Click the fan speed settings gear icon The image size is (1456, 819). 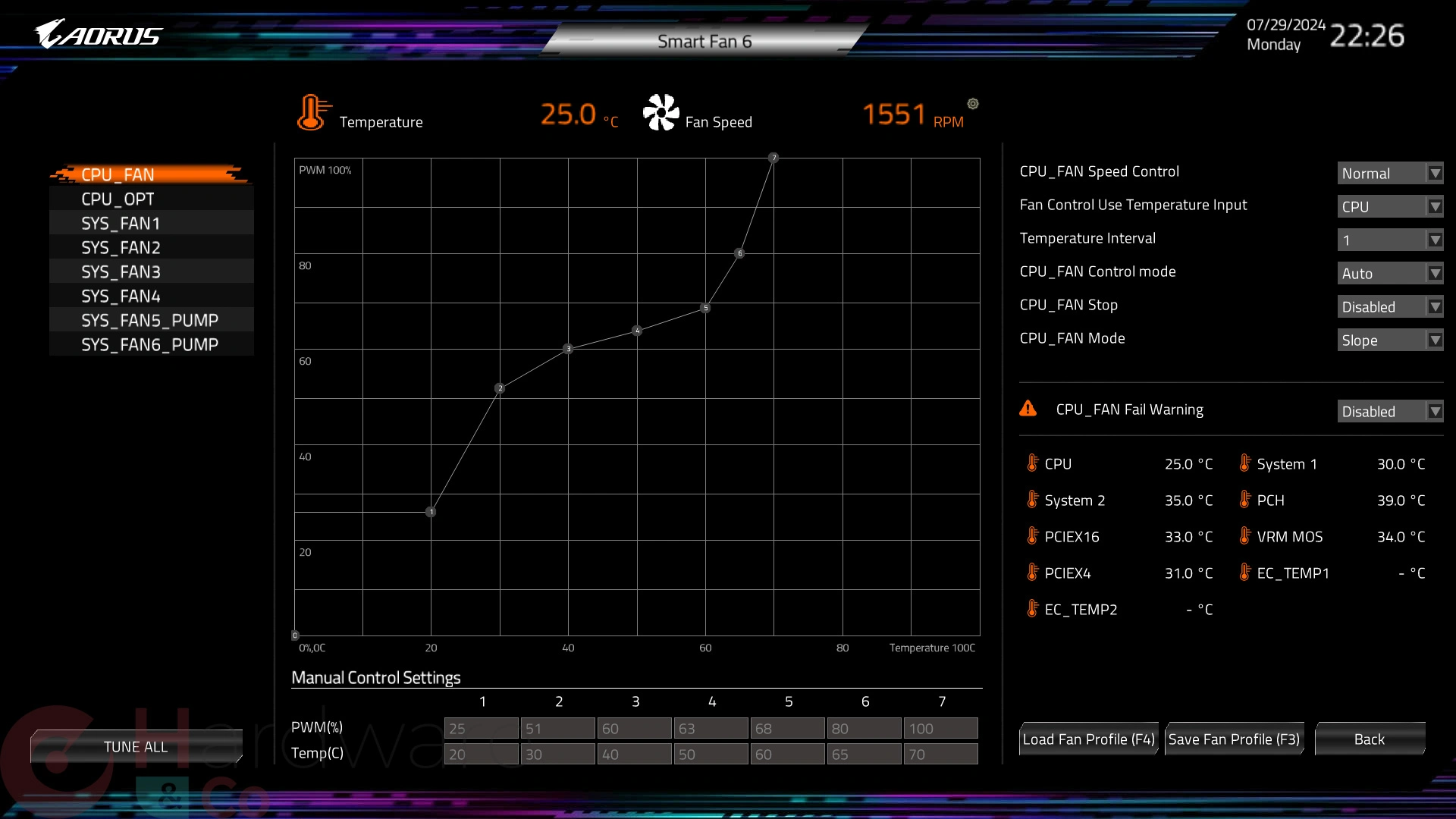tap(971, 103)
